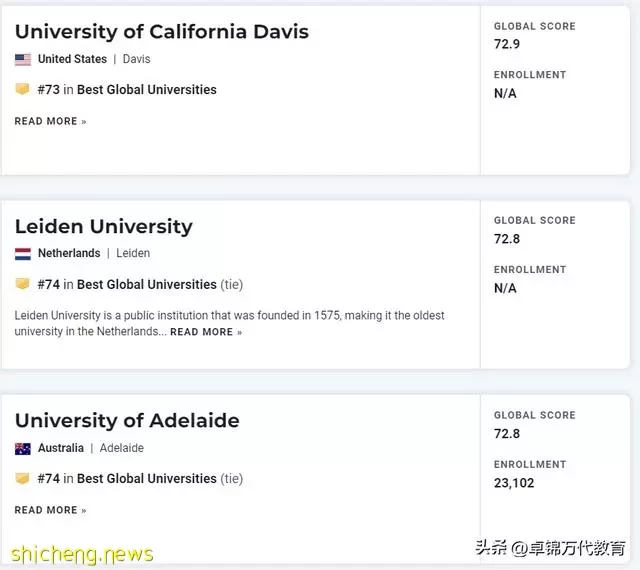This screenshot has height=570, width=640.
Task: Click the ranking badge on University of Adelaide card
Action: pyautogui.click(x=22, y=478)
